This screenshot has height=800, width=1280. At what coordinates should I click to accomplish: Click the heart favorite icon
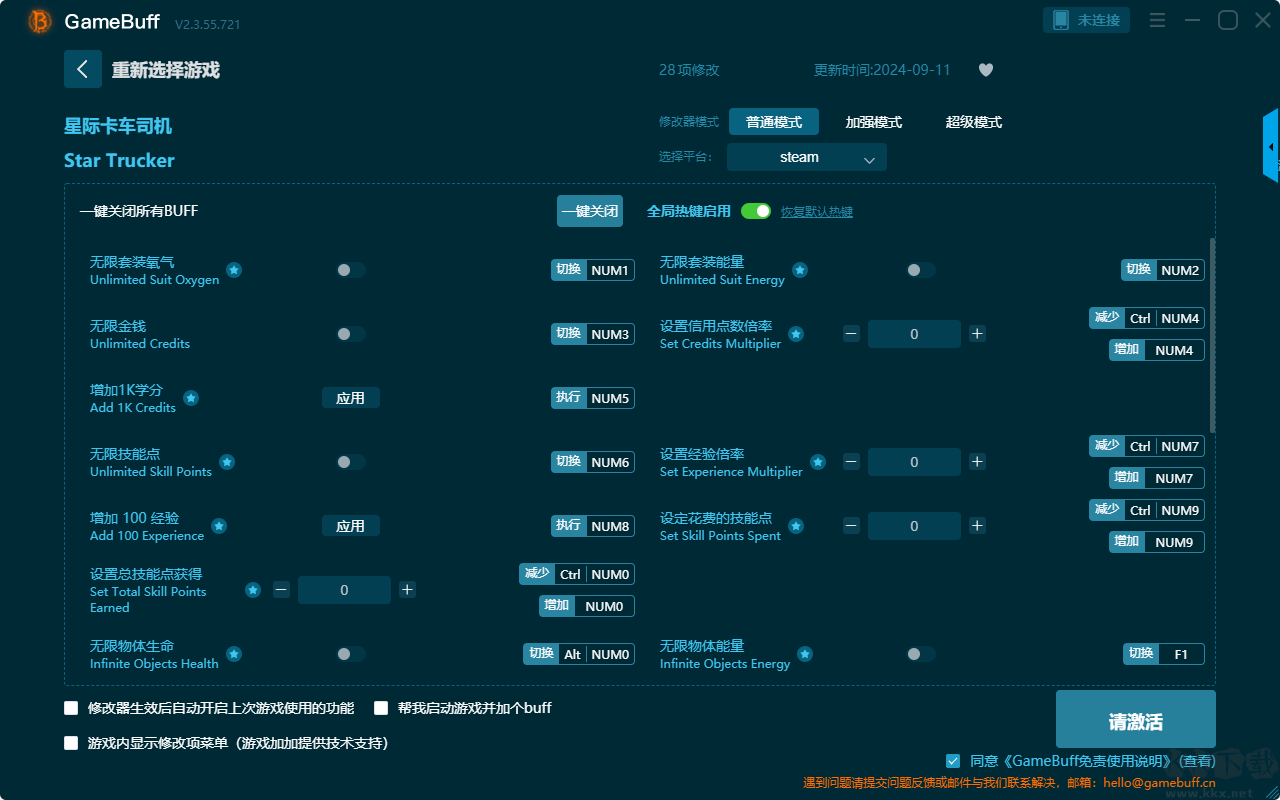click(986, 70)
